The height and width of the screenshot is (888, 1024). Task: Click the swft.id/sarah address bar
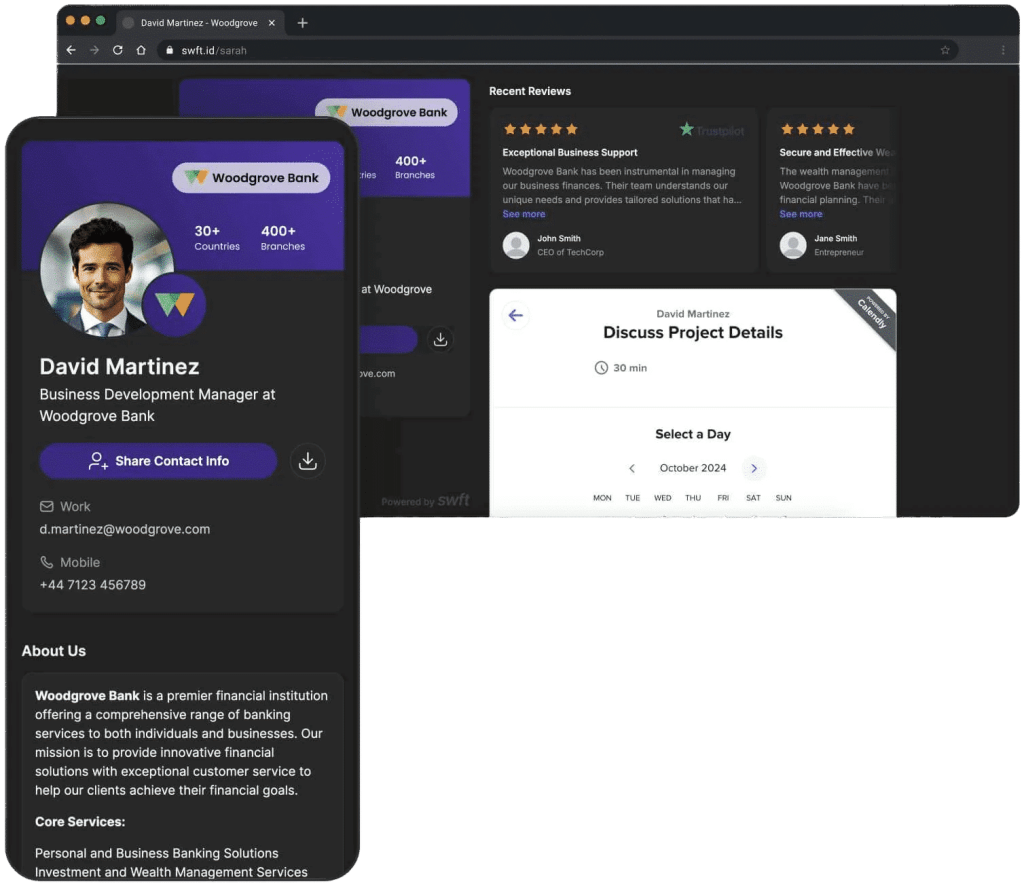[557, 50]
